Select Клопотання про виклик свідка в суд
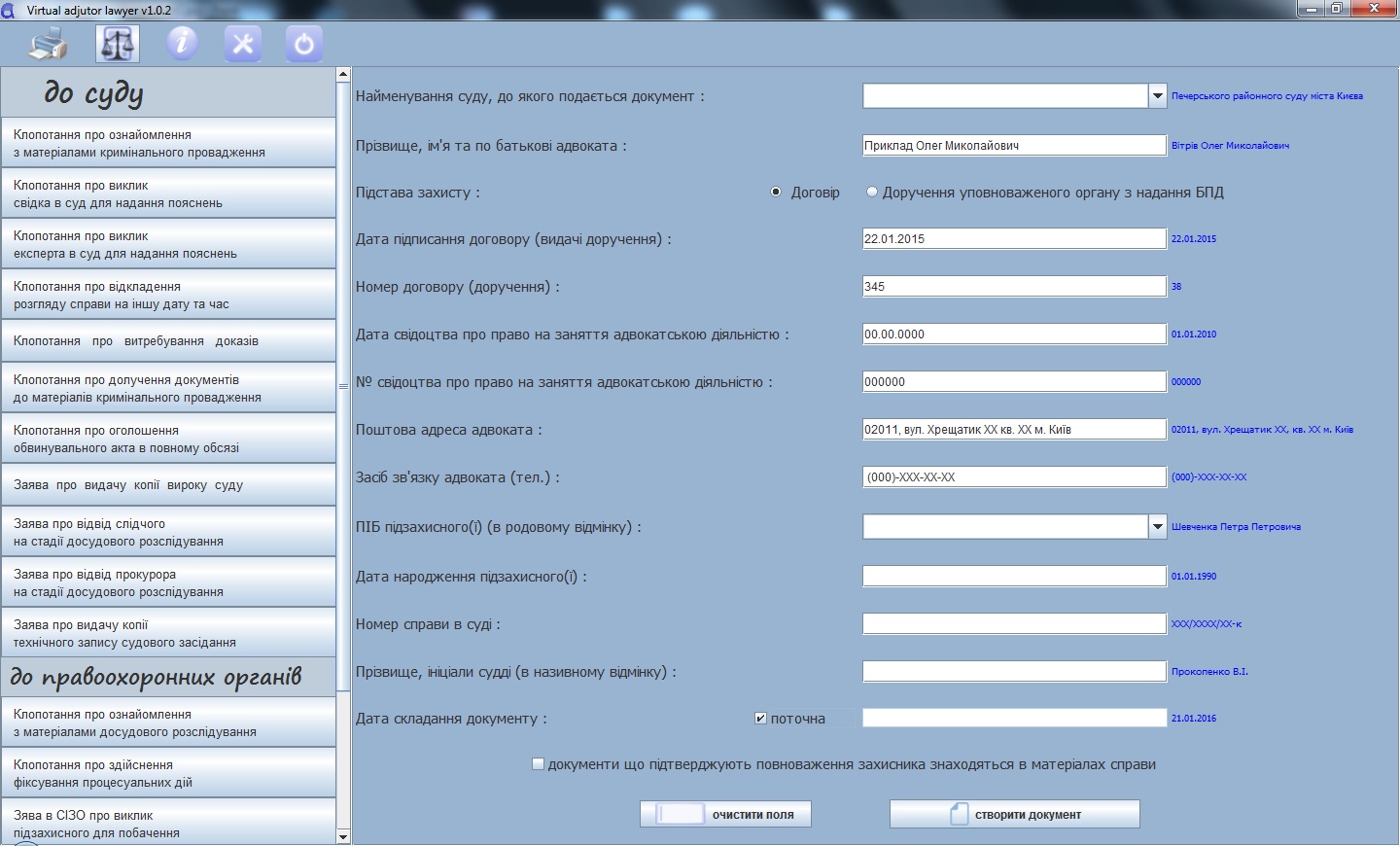1400x846 pixels. click(x=168, y=194)
